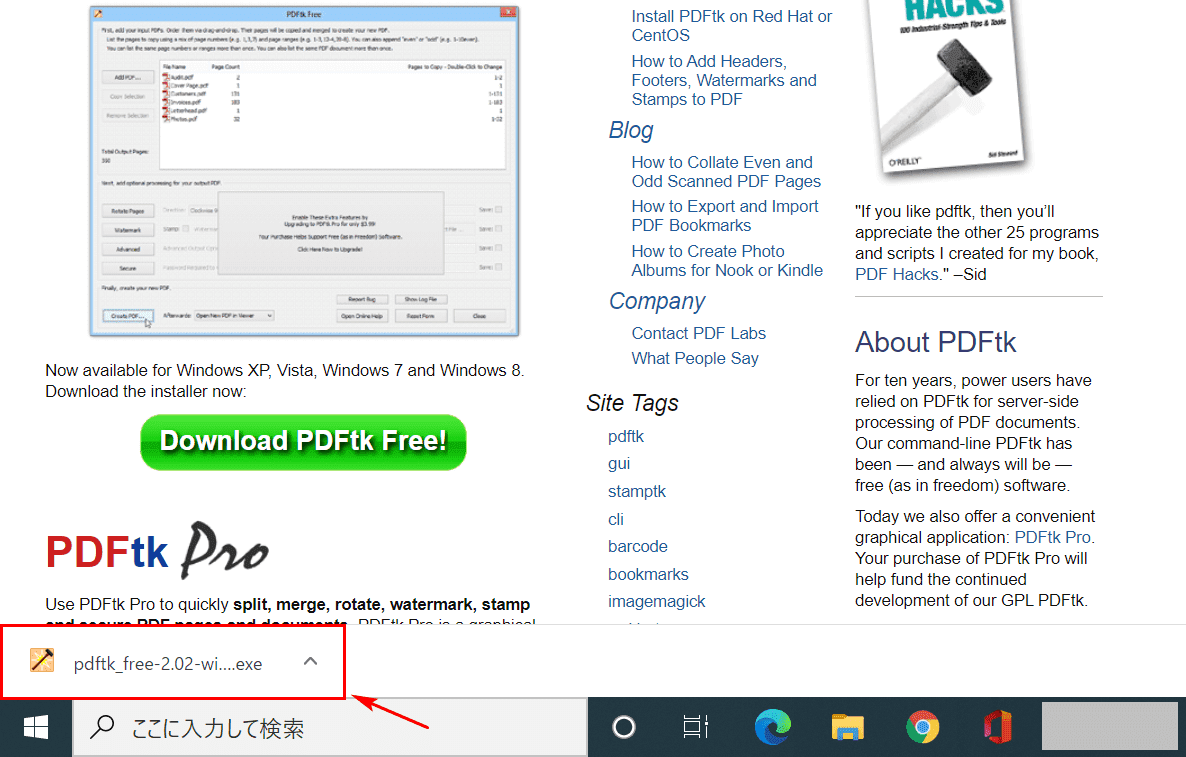This screenshot has width=1186, height=757.
Task: Open How to Add Headers, Footers, Watermarks link
Action: click(724, 80)
